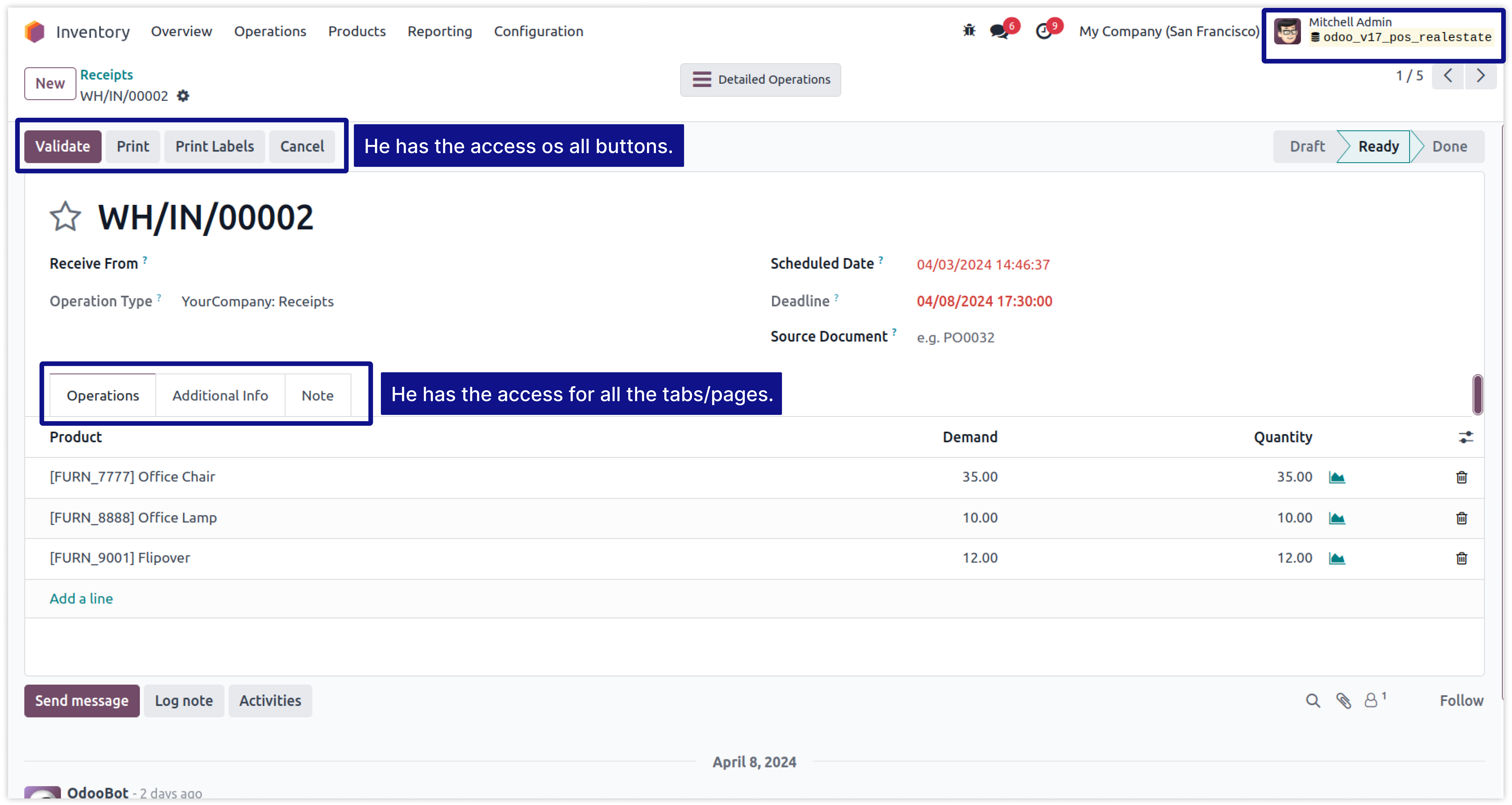
Task: Sort by Quantity column header
Action: click(x=1283, y=437)
